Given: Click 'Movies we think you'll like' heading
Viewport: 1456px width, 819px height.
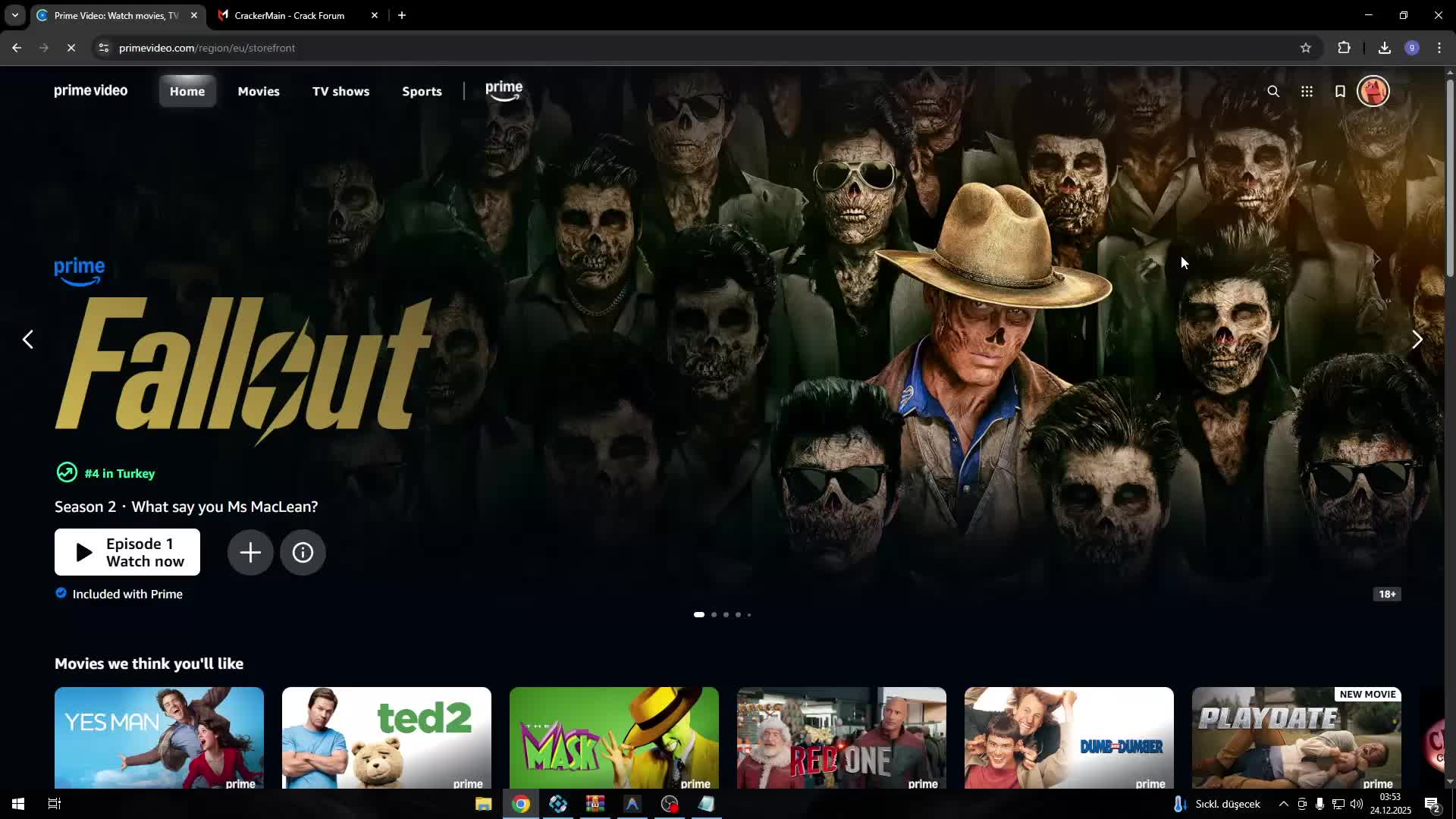Looking at the screenshot, I should 149,664.
